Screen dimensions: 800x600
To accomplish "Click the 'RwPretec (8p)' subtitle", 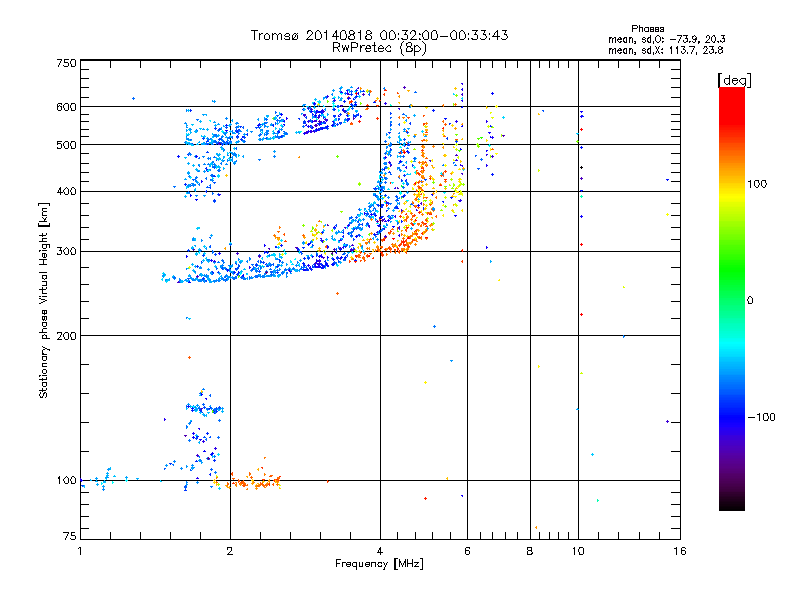I will 379,48.
